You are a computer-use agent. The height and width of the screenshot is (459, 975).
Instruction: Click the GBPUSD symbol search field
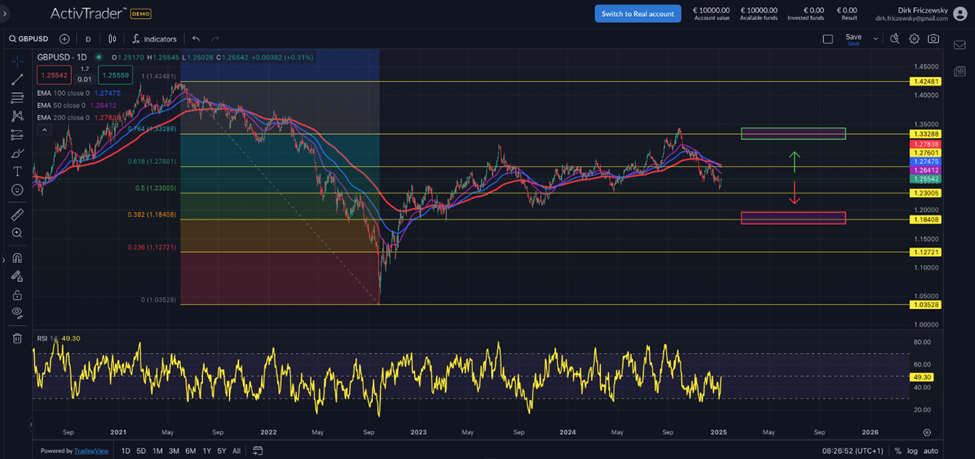(32, 39)
